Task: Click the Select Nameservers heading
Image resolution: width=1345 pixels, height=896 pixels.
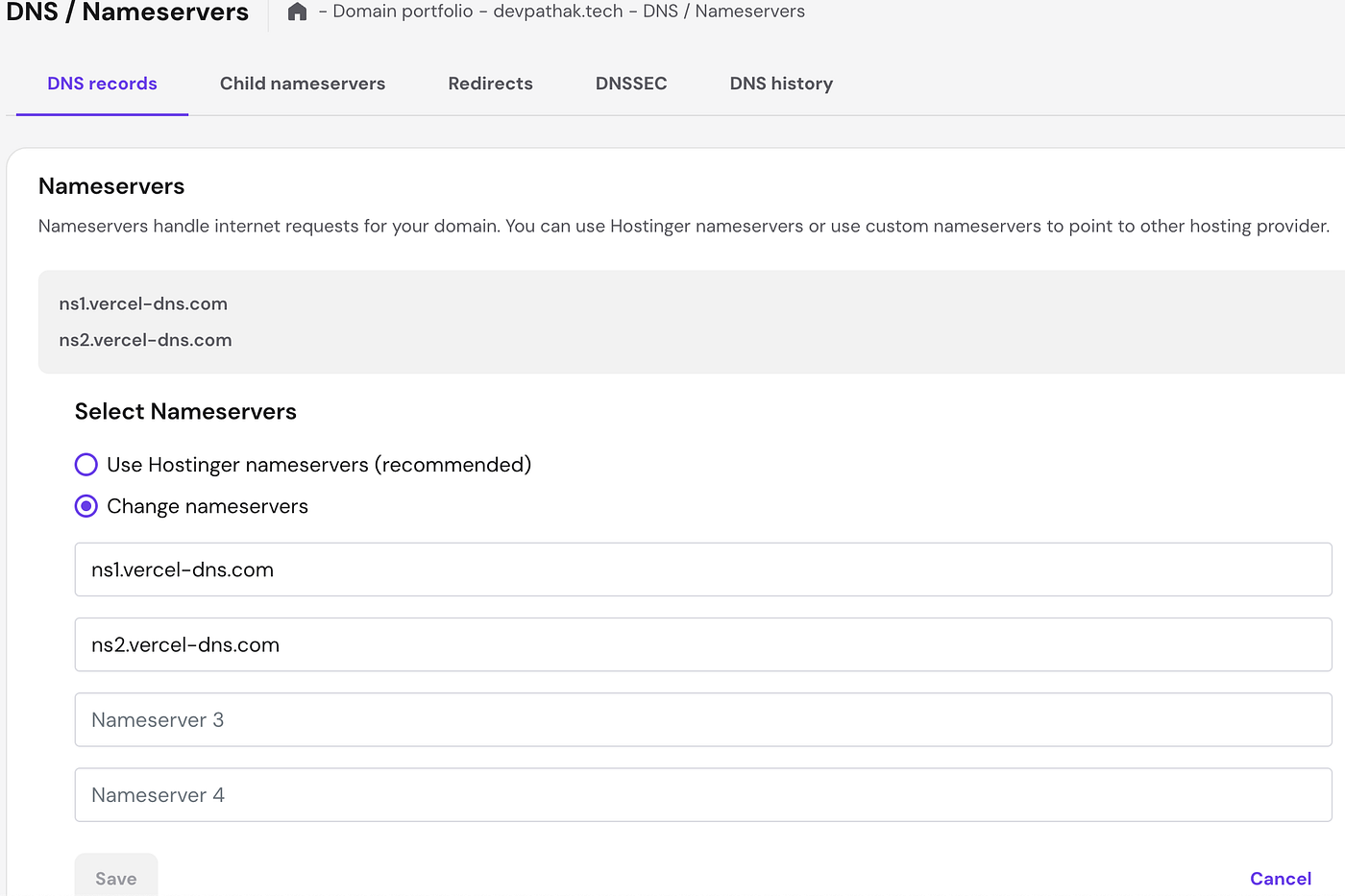Action: 185,411
